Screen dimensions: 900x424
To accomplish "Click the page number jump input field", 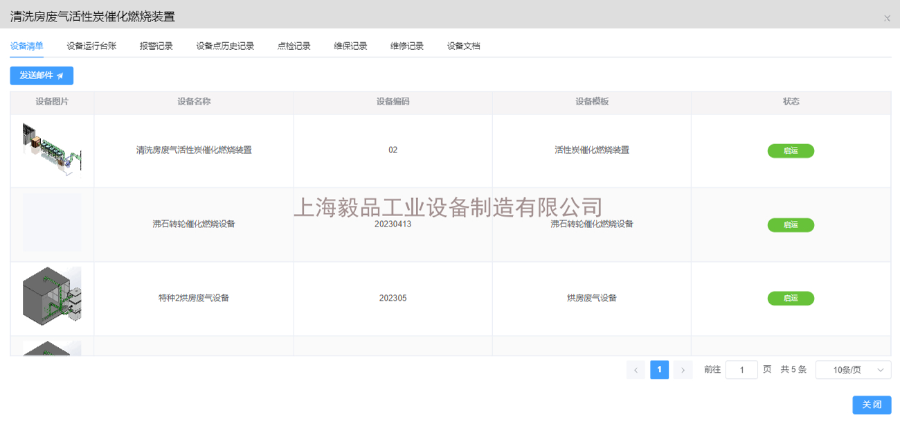I will 741,370.
